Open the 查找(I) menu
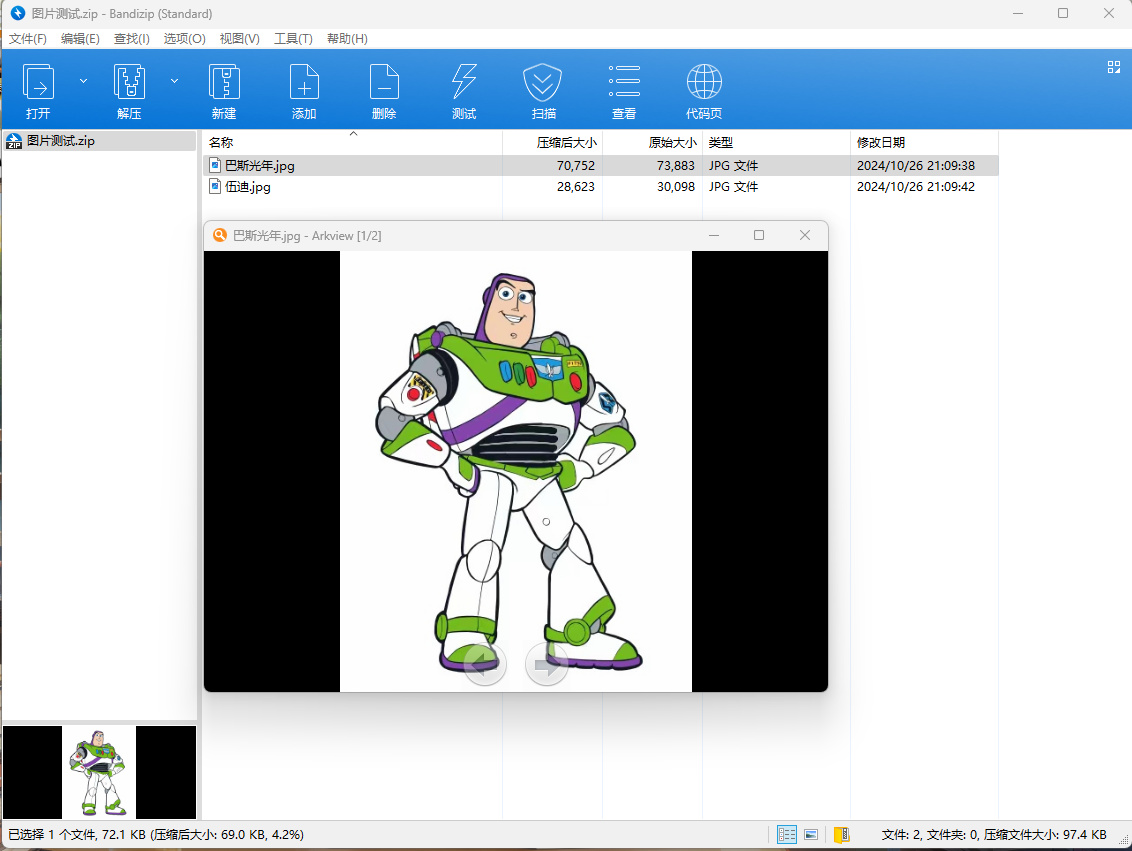Screen dimensions: 1132x851 click(131, 38)
